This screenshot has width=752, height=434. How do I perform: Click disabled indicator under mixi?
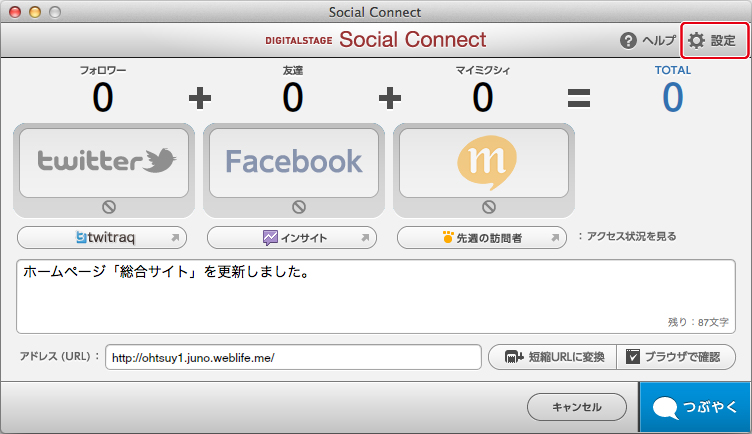489,207
